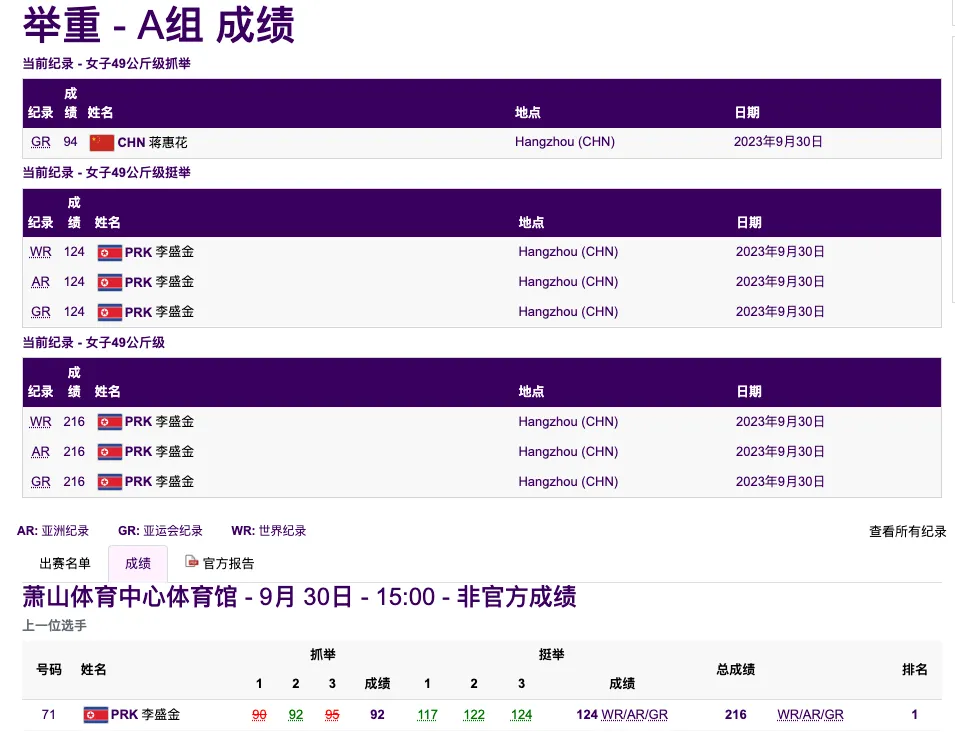Click GR abbreviation in the 抓举 record table
The width and height of the screenshot is (955, 732).
tap(41, 142)
